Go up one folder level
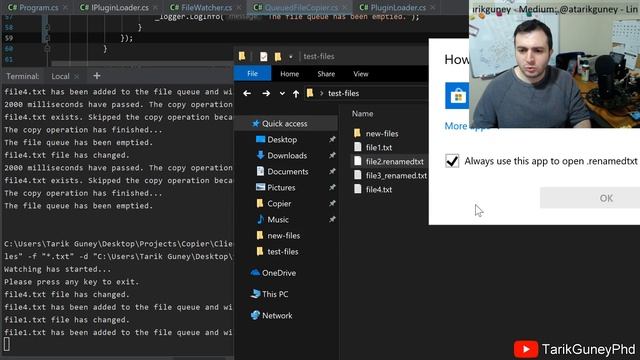This screenshot has height=360, width=640. point(296,94)
